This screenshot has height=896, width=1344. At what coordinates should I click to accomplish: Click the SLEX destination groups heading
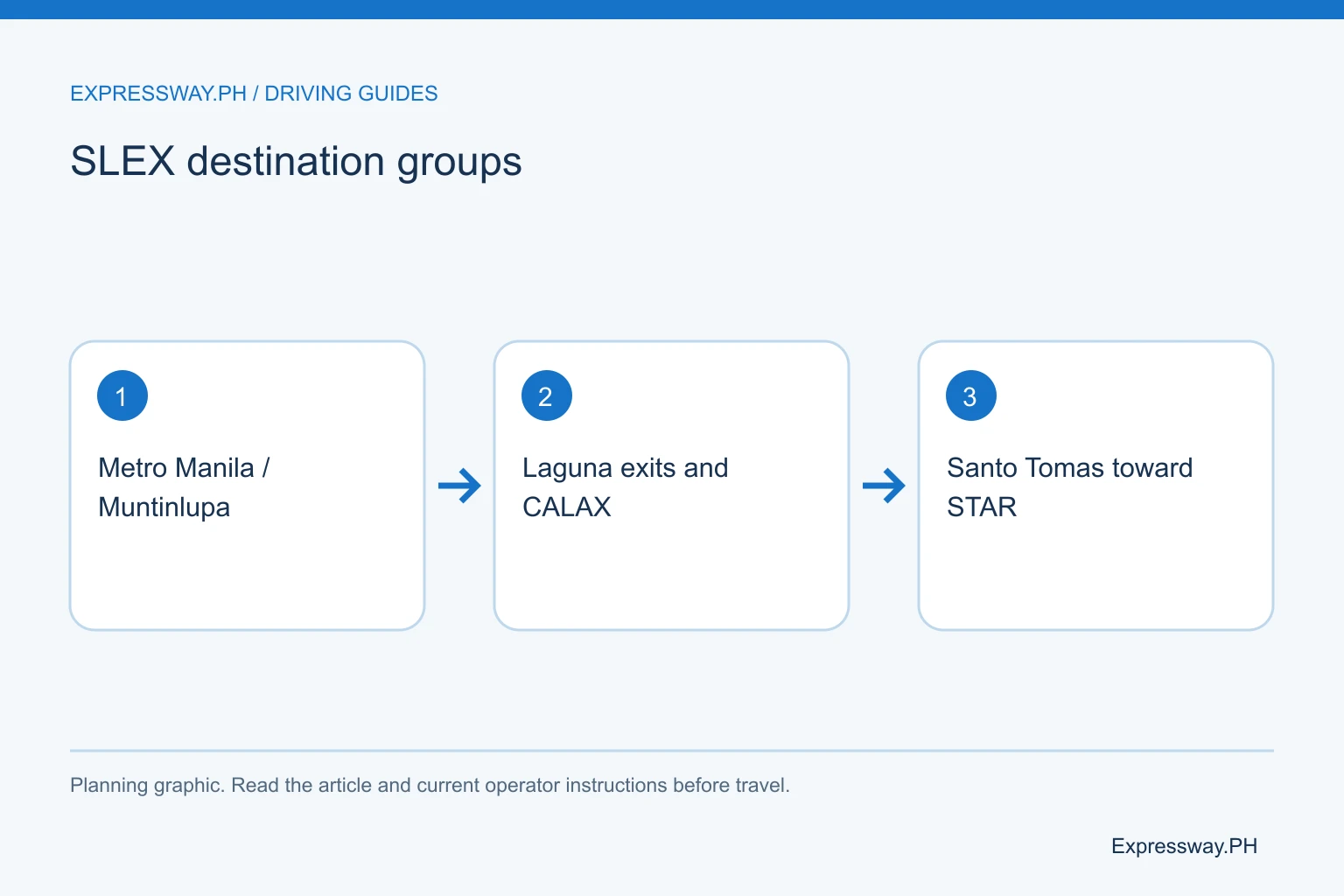click(296, 162)
